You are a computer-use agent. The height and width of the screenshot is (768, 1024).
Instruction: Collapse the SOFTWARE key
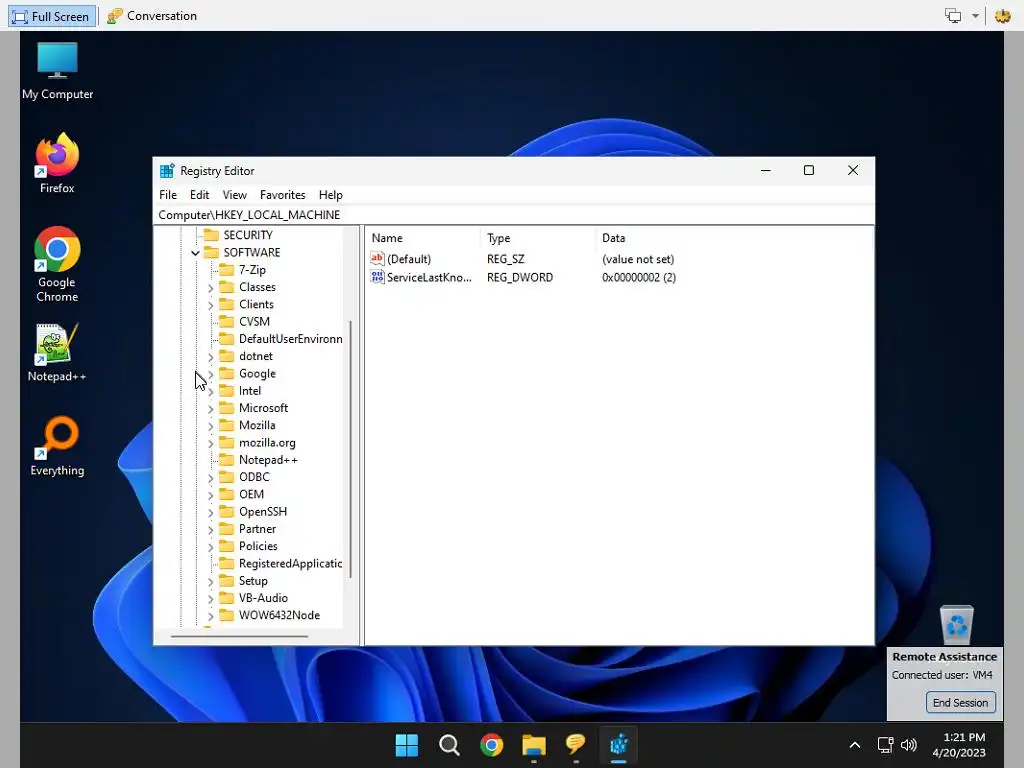pyautogui.click(x=195, y=253)
